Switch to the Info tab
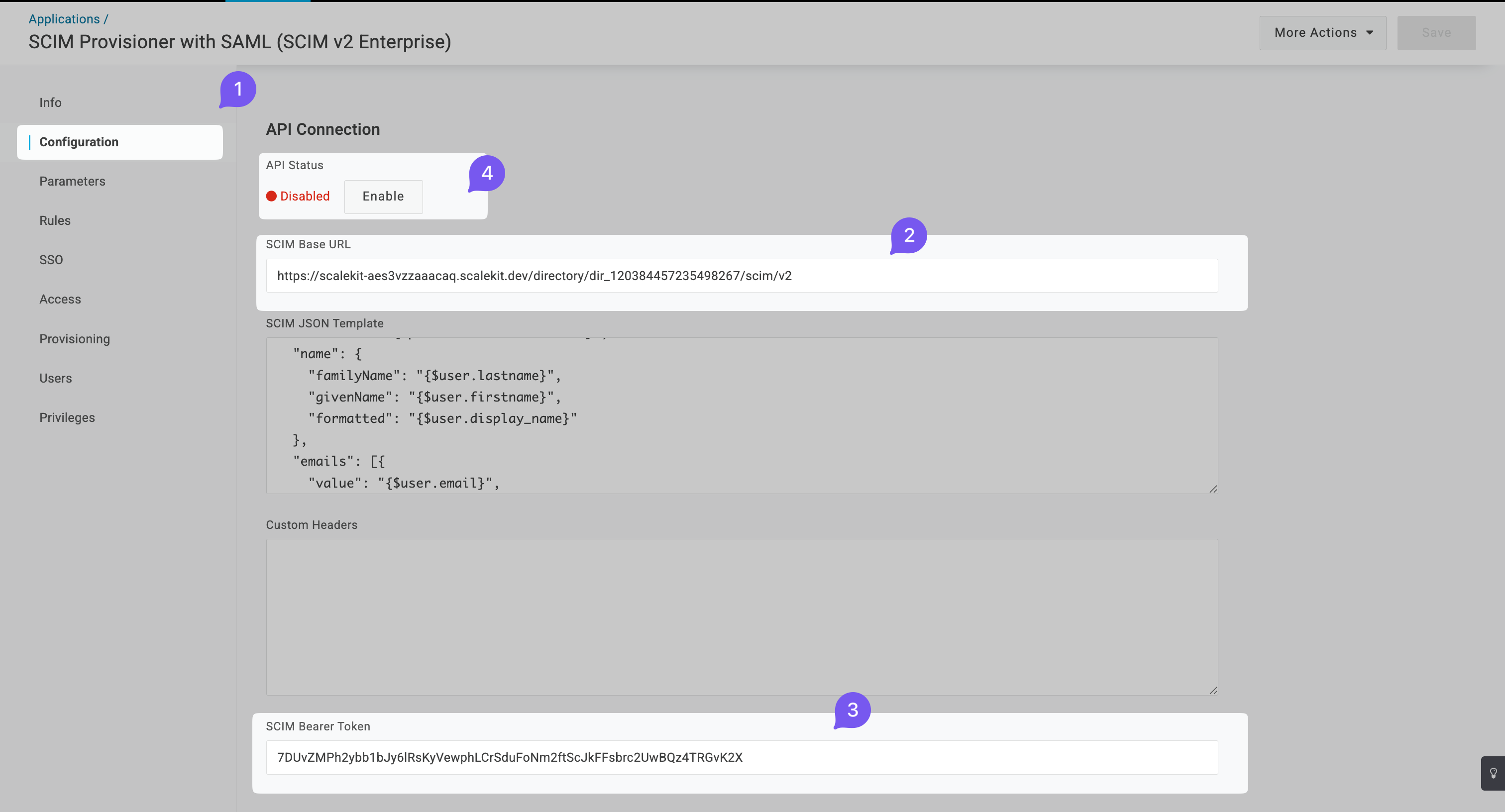1505x812 pixels. [x=50, y=102]
